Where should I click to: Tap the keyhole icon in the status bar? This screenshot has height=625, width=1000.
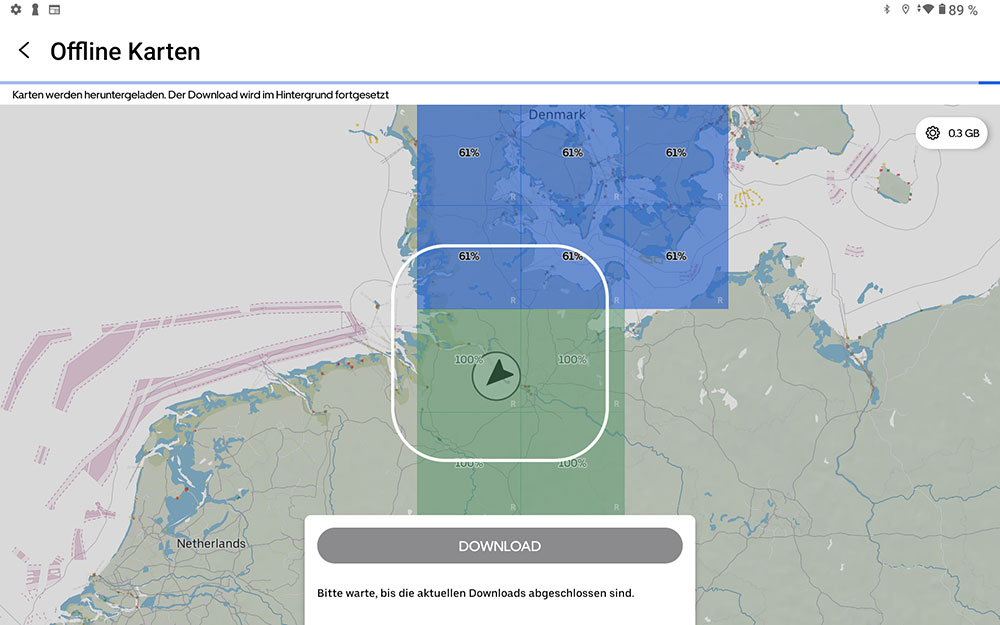[35, 10]
